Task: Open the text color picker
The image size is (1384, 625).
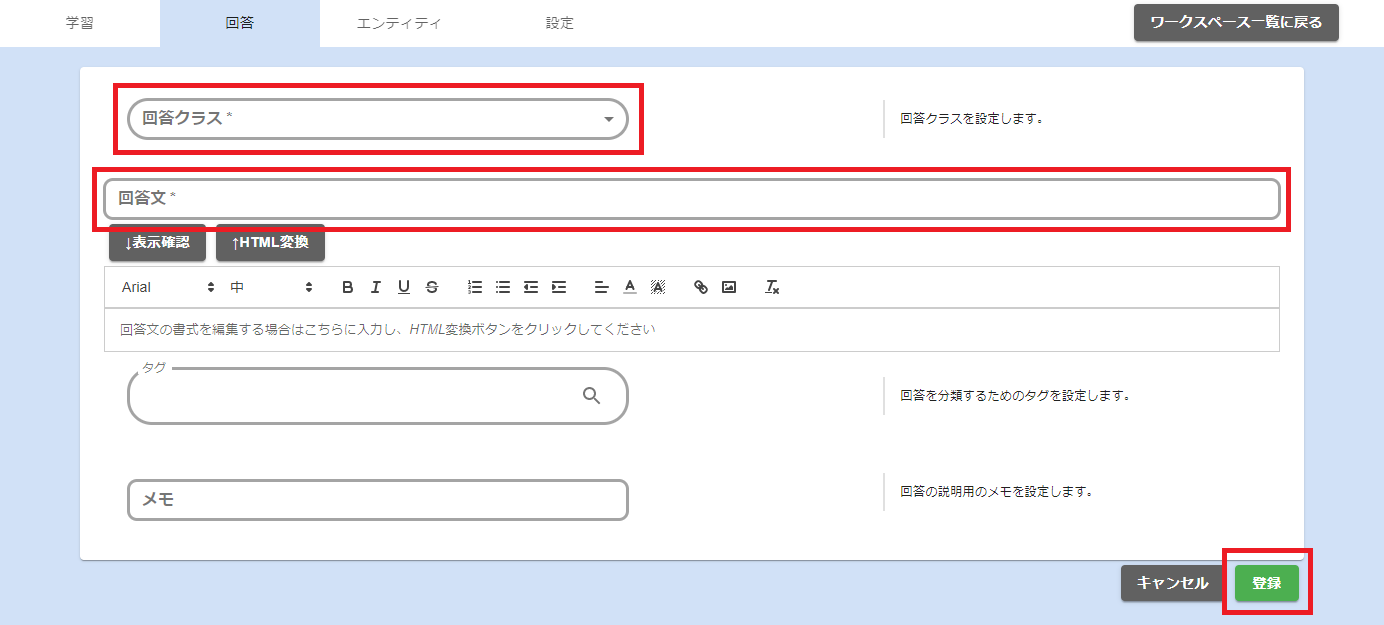Action: point(630,287)
